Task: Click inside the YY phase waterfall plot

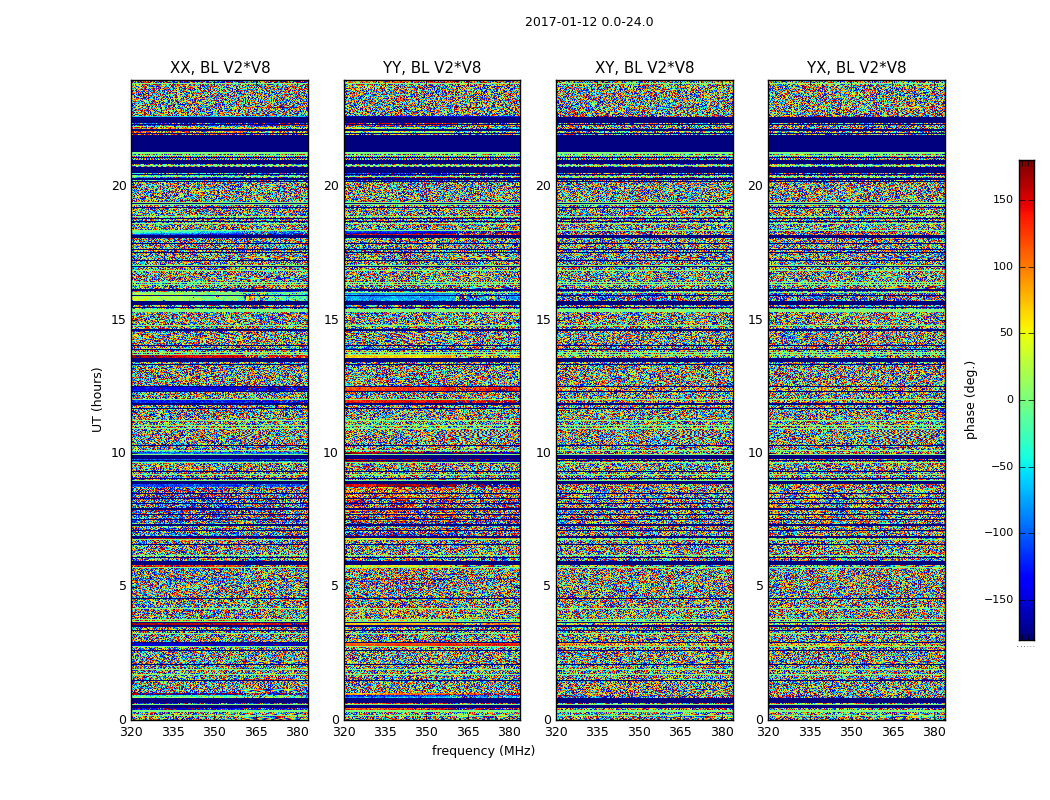Action: pos(432,400)
